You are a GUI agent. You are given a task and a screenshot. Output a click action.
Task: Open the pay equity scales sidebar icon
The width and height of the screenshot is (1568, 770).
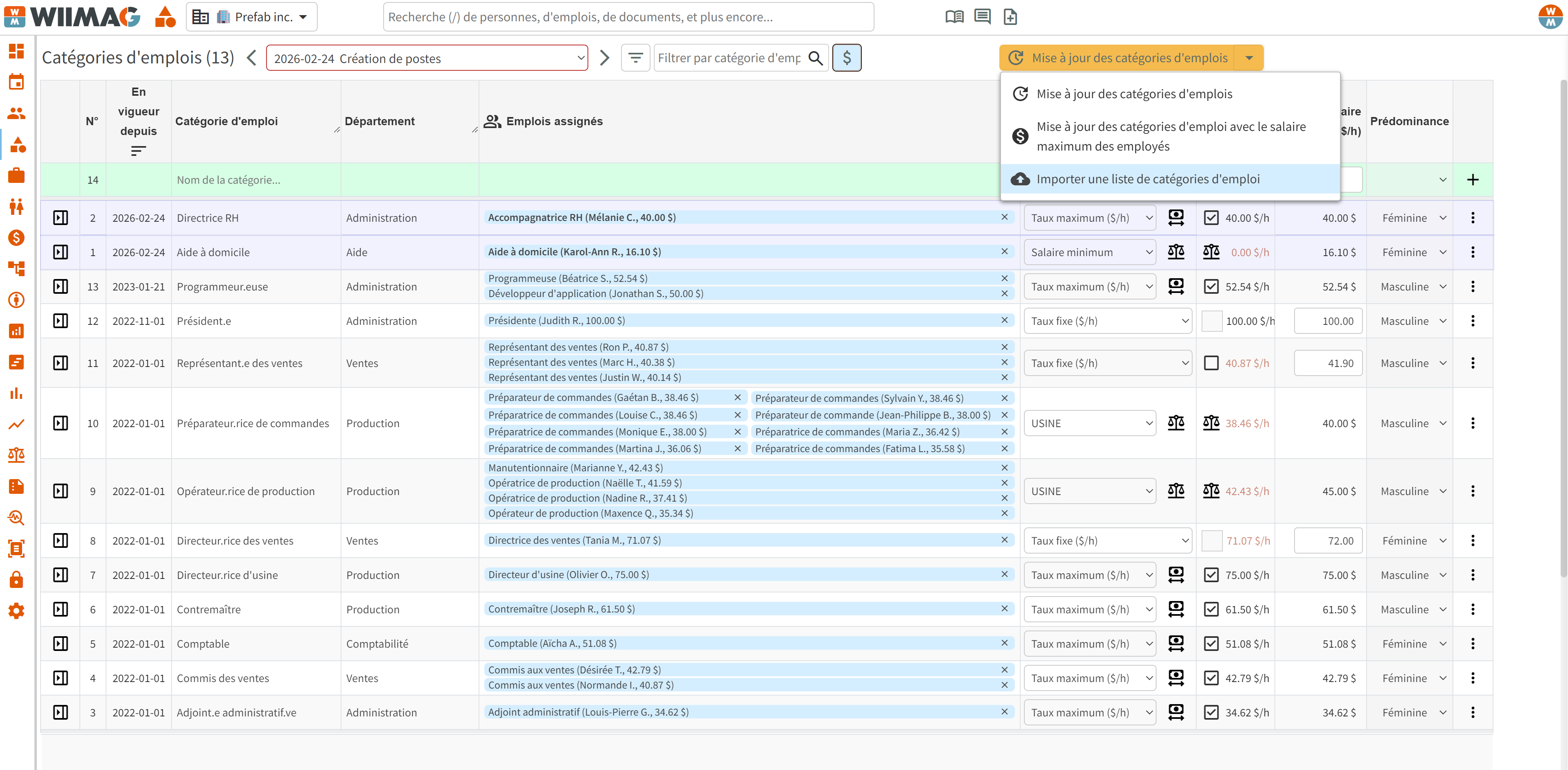coord(16,455)
